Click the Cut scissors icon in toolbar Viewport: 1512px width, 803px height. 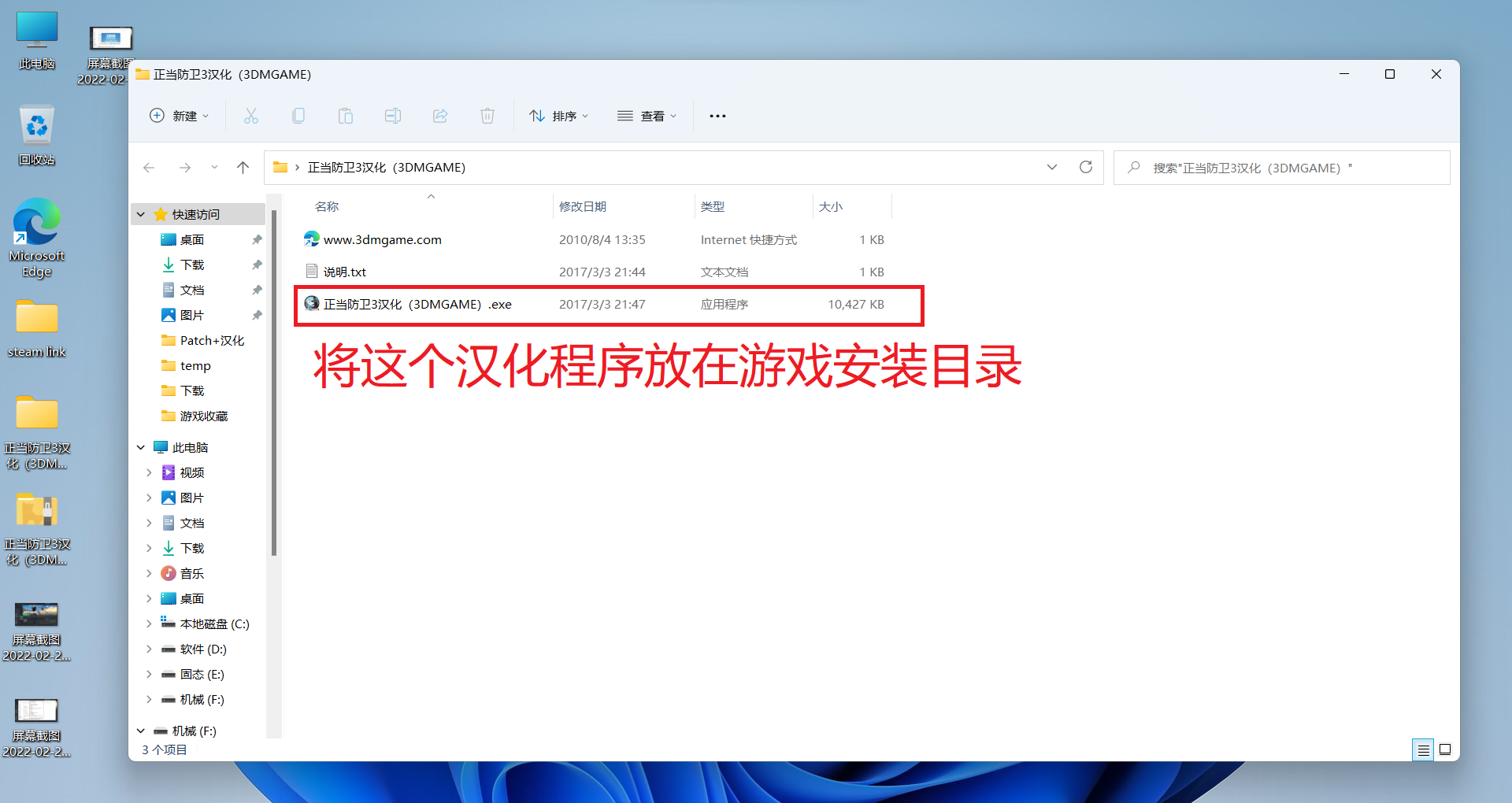point(251,116)
